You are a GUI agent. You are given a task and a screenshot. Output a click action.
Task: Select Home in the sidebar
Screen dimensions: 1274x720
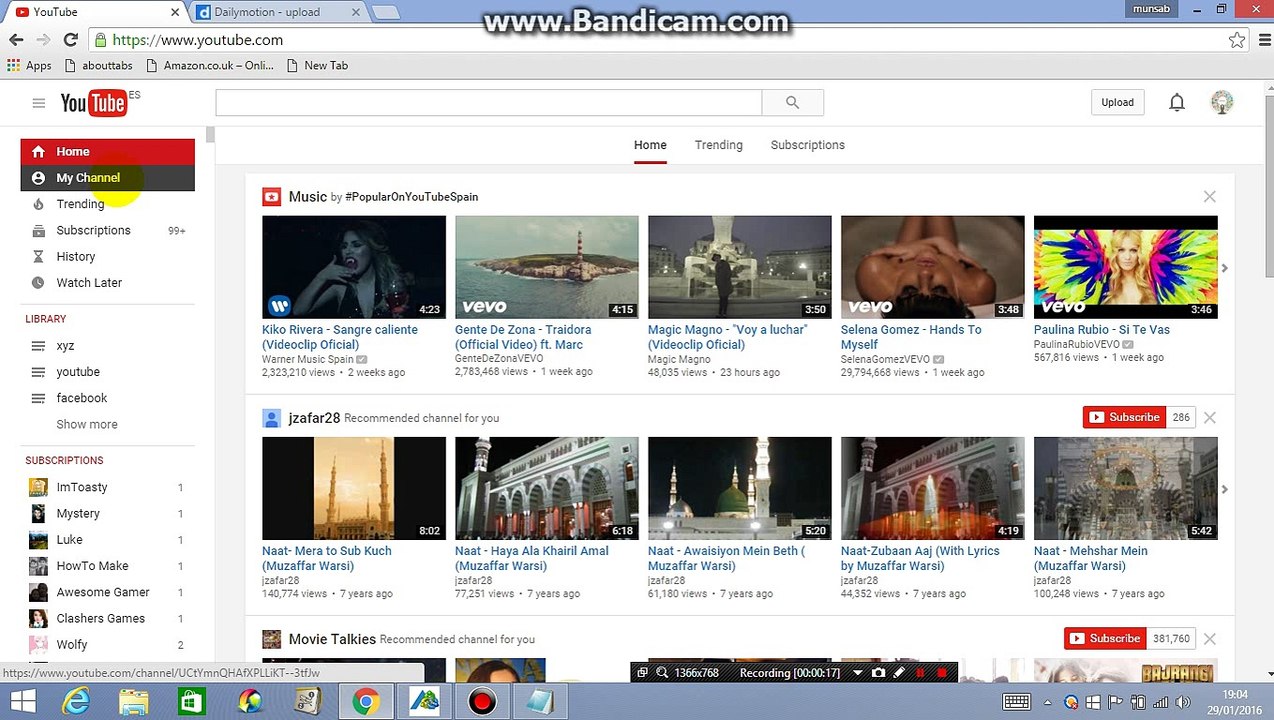107,151
